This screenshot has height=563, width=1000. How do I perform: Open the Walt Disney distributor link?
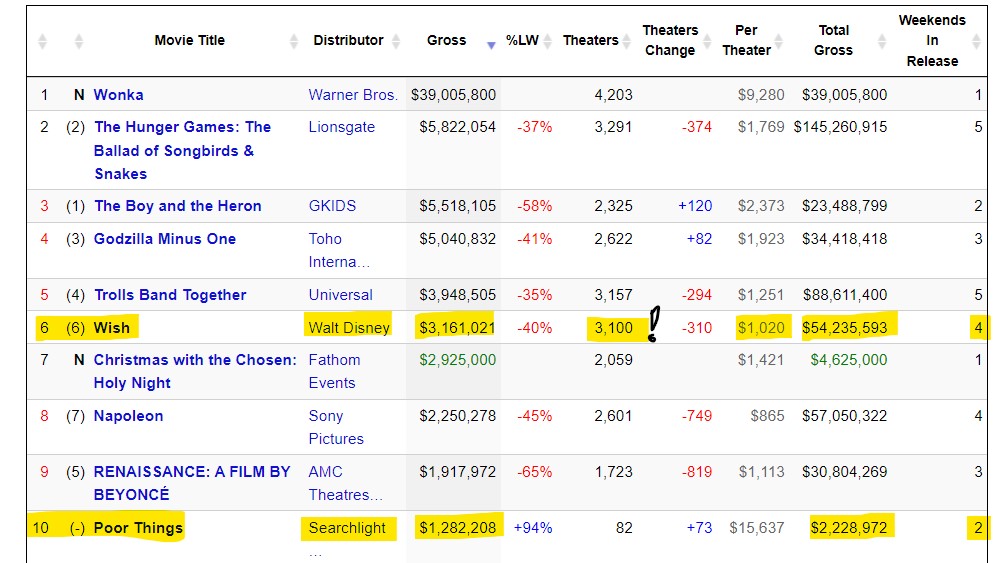pyautogui.click(x=349, y=327)
